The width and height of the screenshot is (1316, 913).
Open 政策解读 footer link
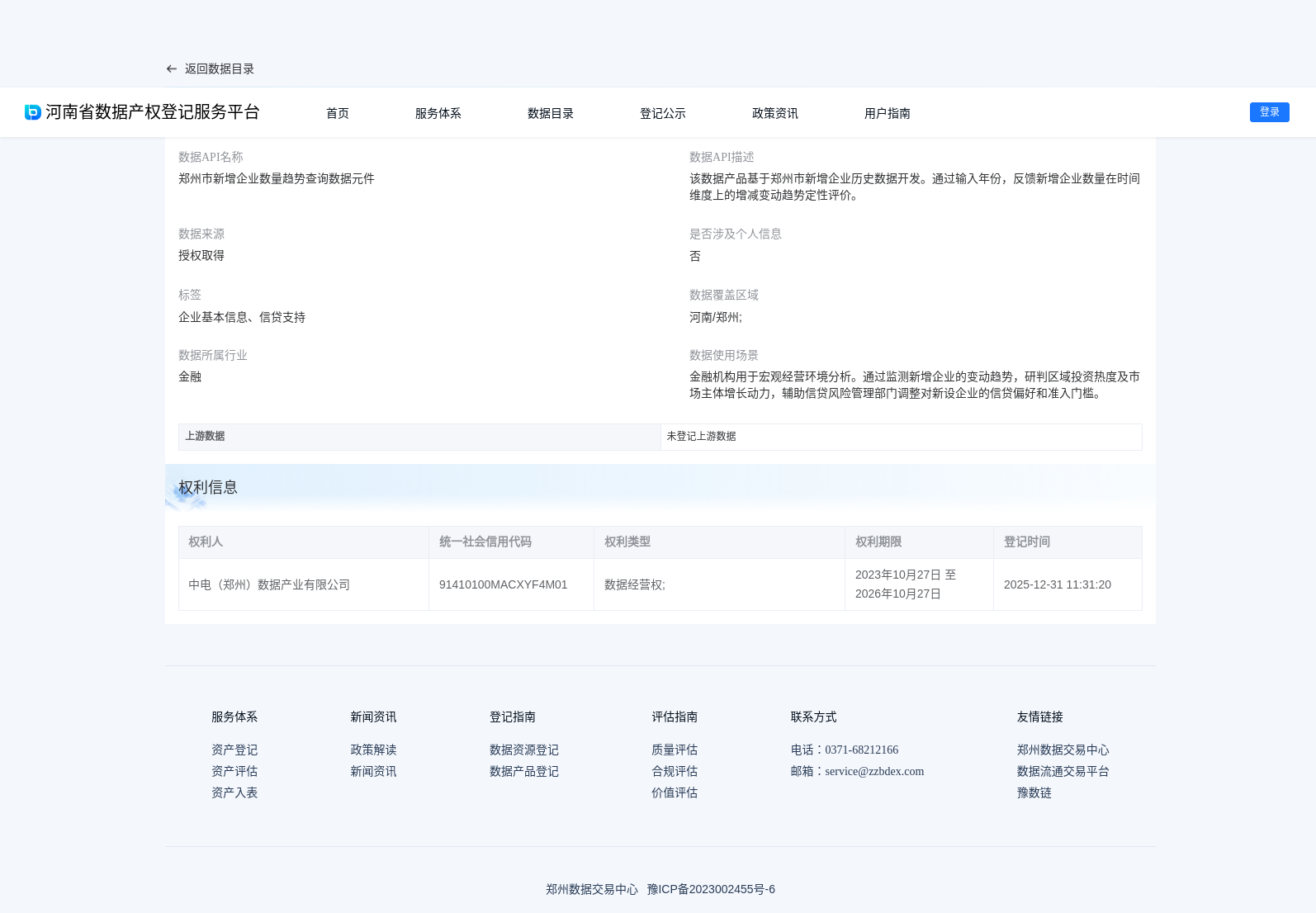tap(373, 750)
